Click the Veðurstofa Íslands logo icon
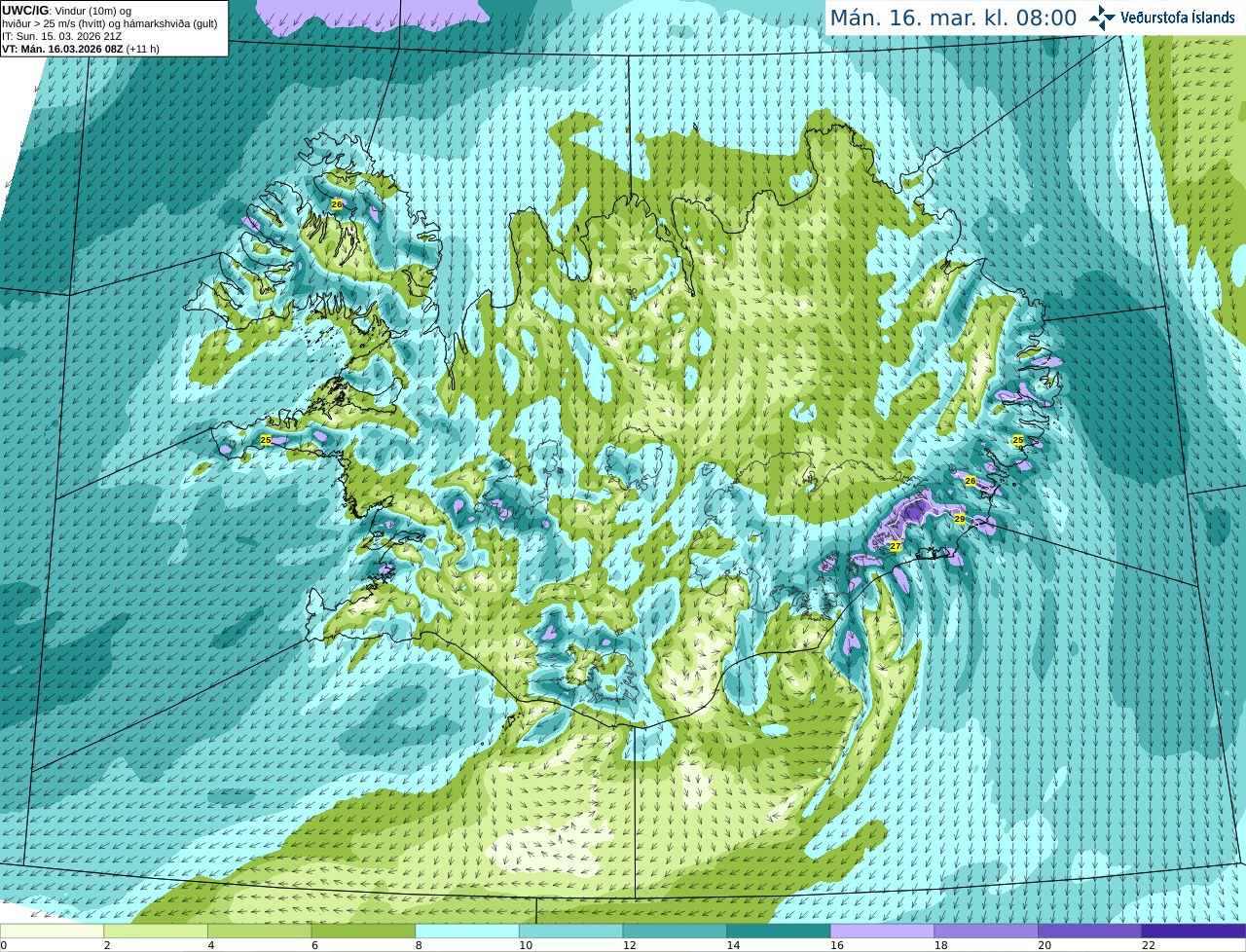 1101,18
